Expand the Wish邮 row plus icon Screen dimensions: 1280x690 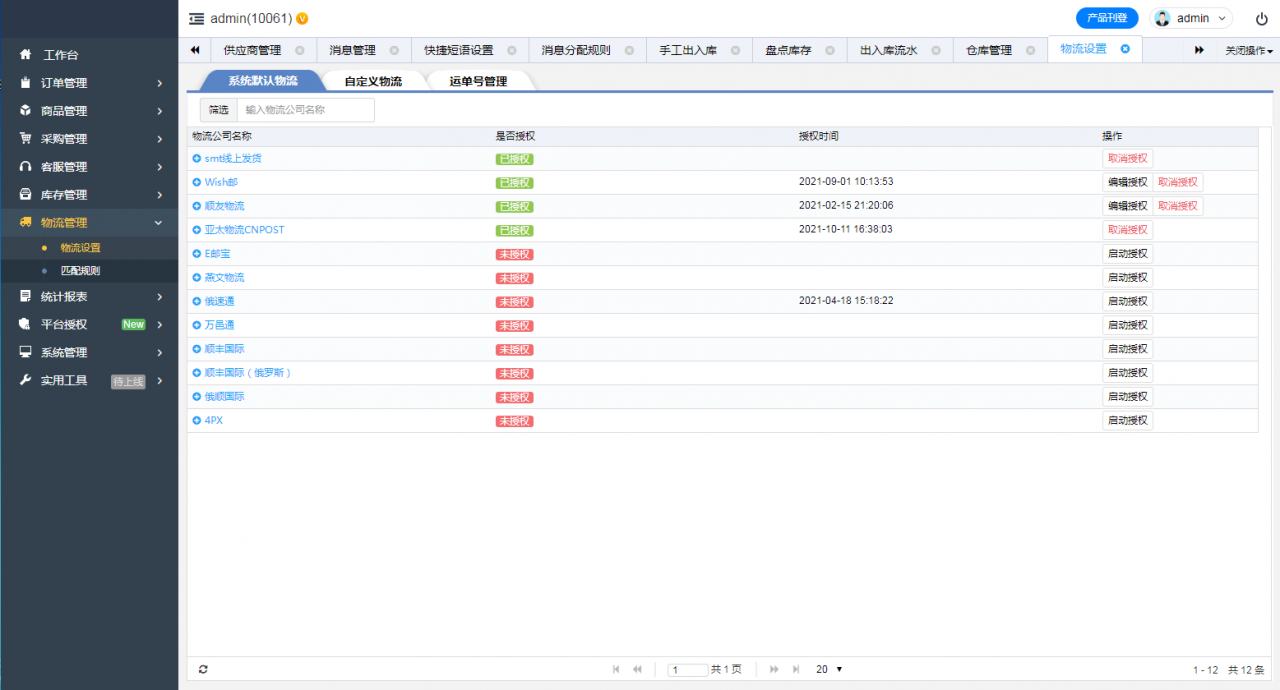coord(197,182)
